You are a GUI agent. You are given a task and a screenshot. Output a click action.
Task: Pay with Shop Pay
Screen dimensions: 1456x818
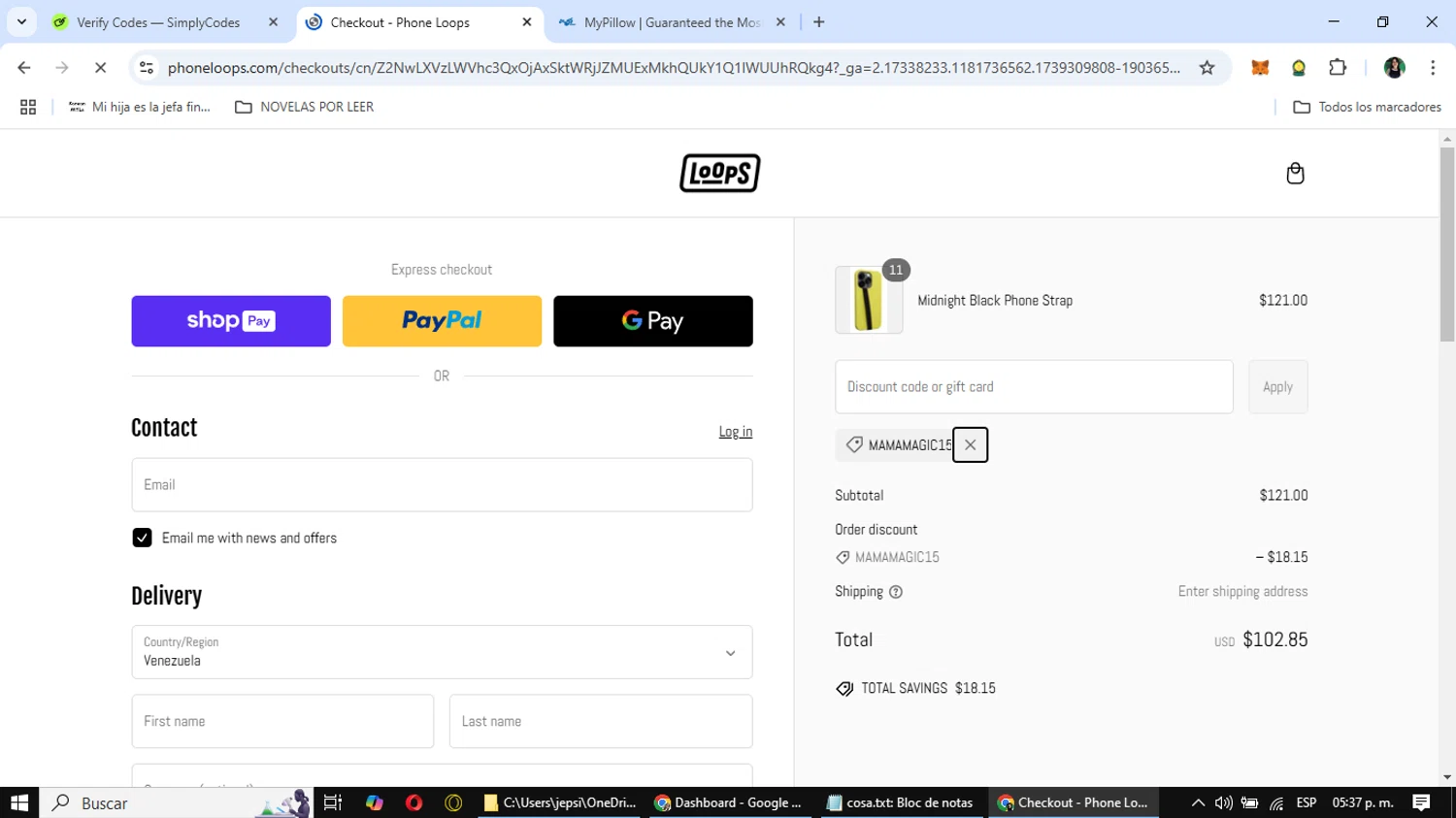pyautogui.click(x=231, y=321)
